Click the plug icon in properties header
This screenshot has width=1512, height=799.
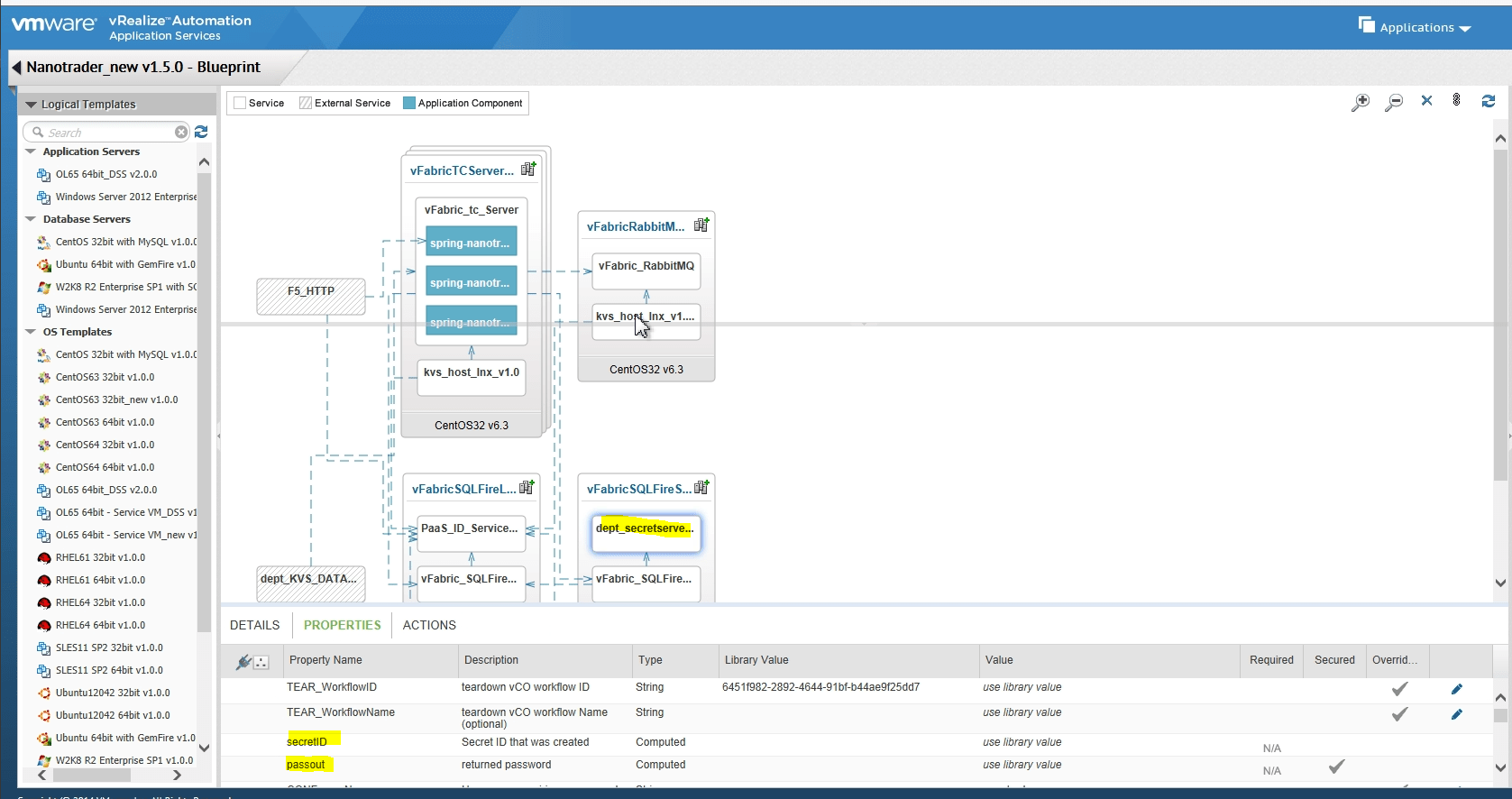(x=243, y=662)
